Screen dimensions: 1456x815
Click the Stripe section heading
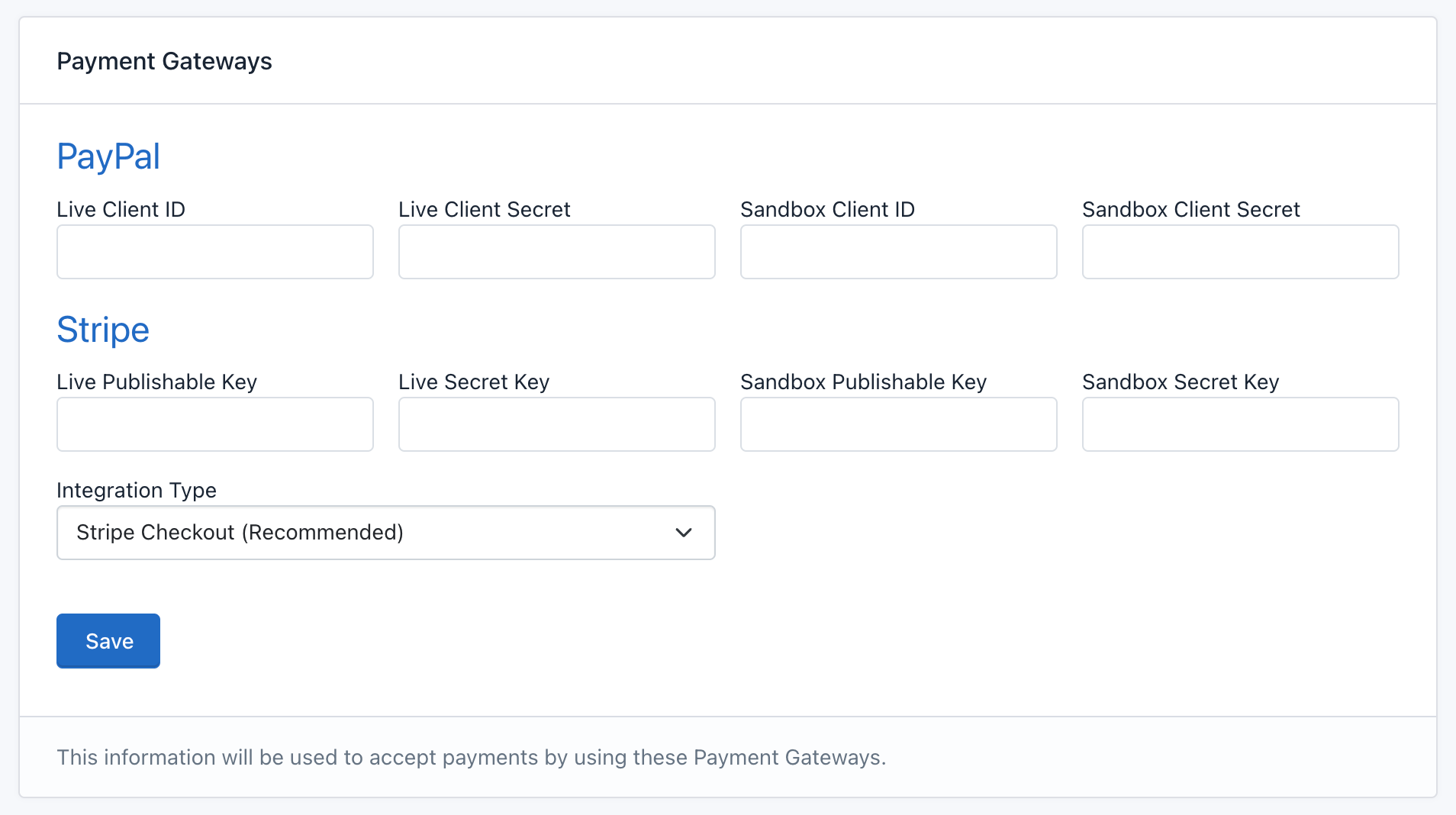click(102, 330)
